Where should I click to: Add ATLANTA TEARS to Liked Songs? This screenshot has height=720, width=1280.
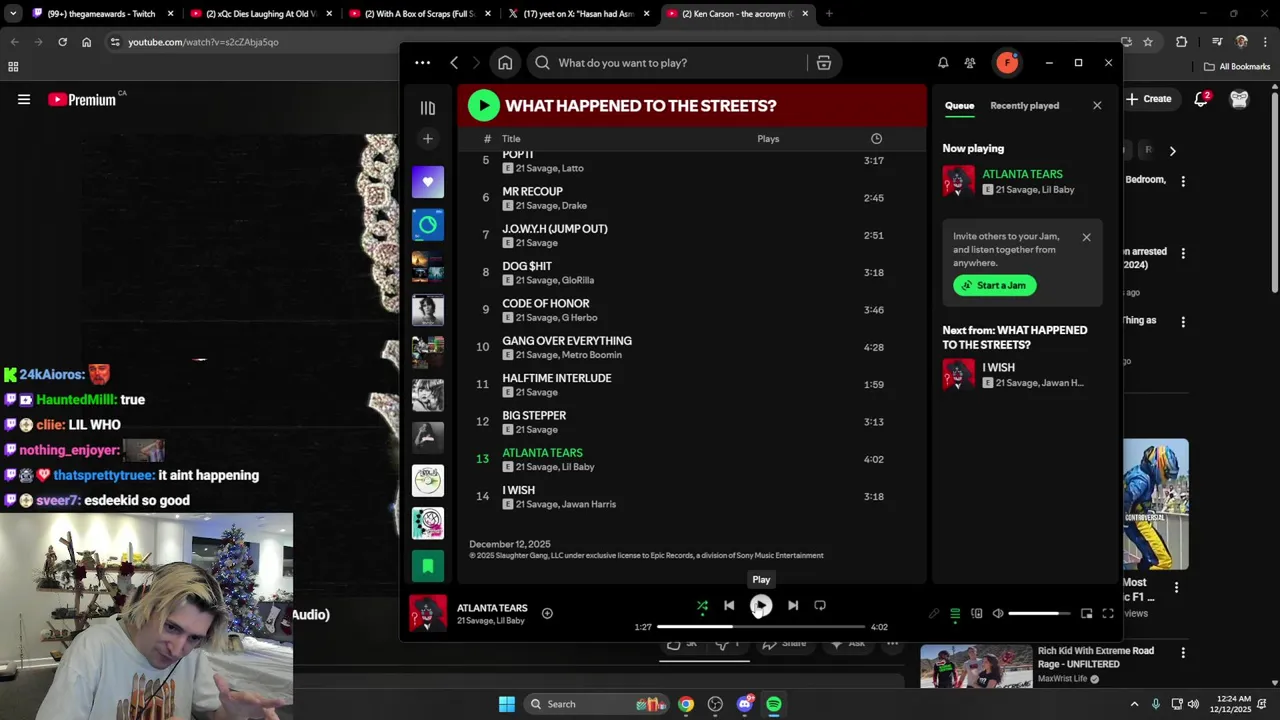[547, 614]
